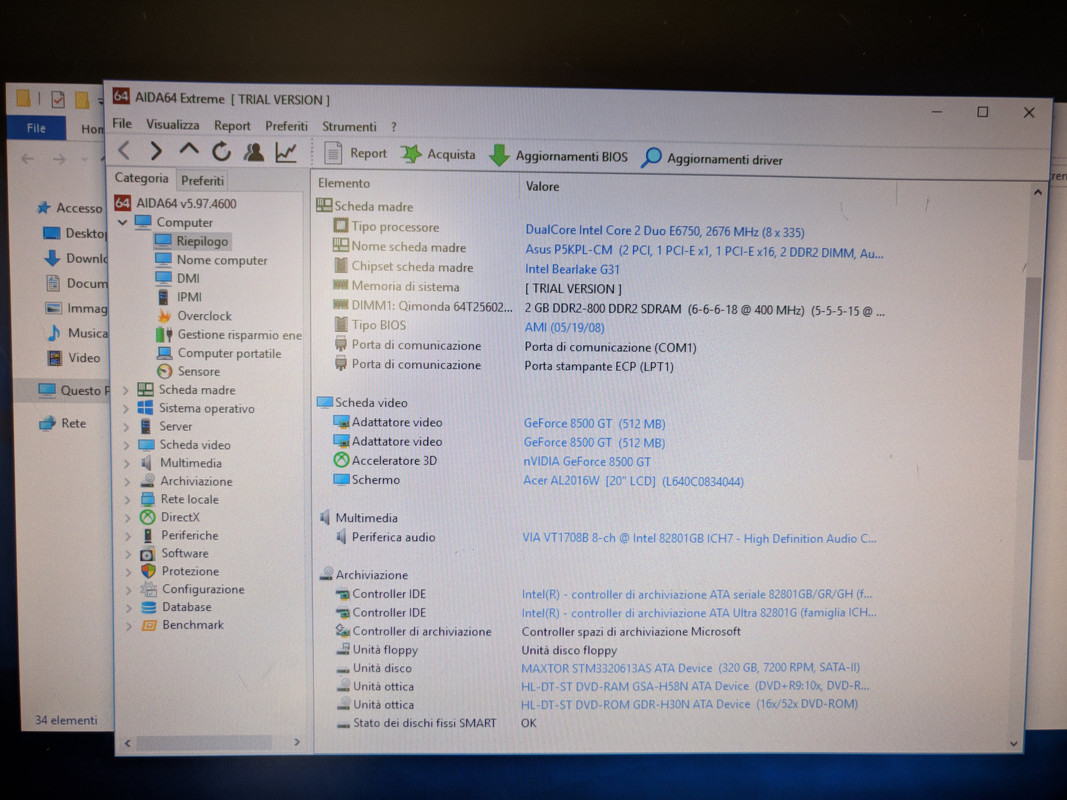
Task: Refresh the AIDA64 page
Action: 221,151
